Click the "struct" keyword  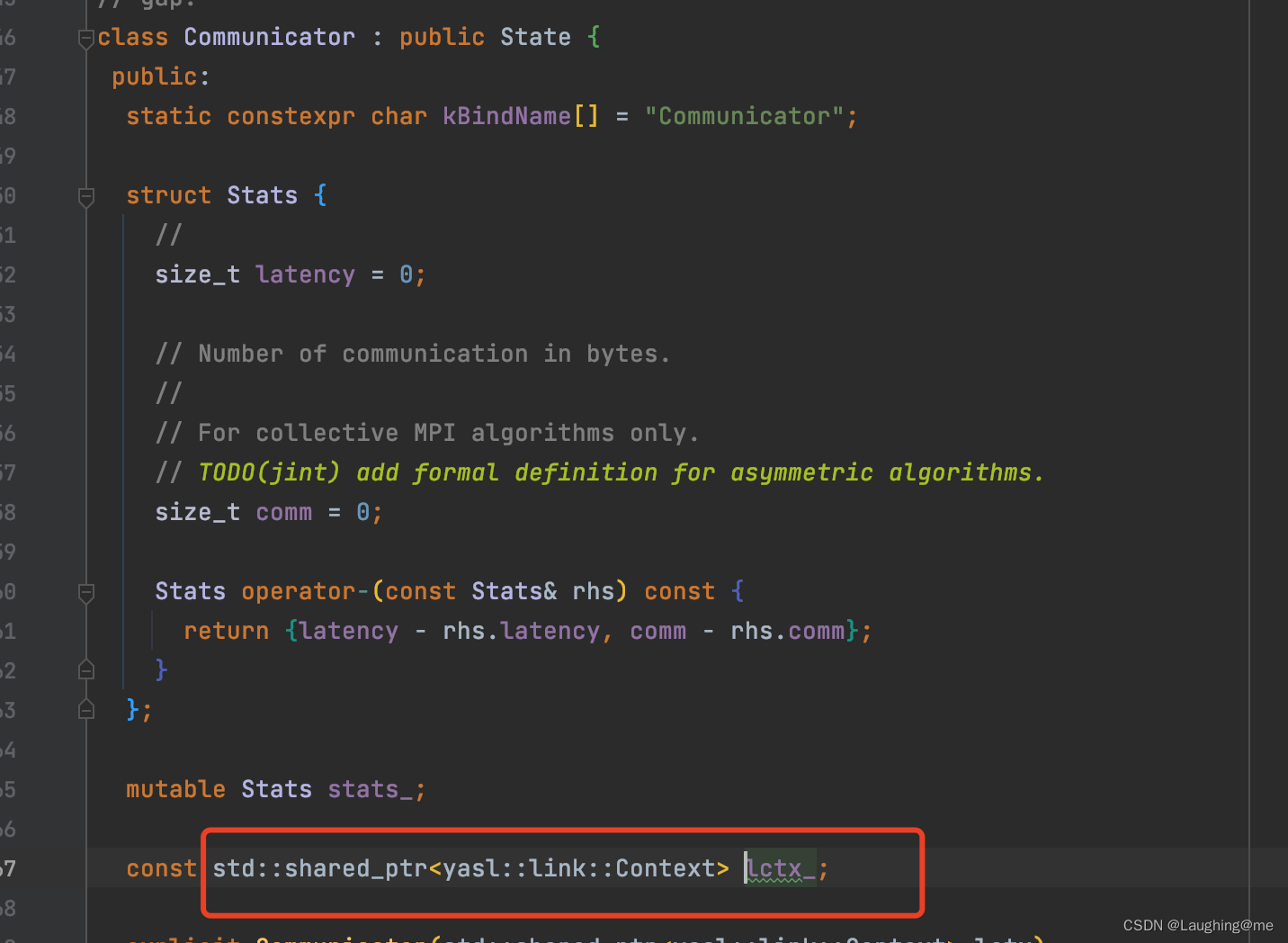168,195
